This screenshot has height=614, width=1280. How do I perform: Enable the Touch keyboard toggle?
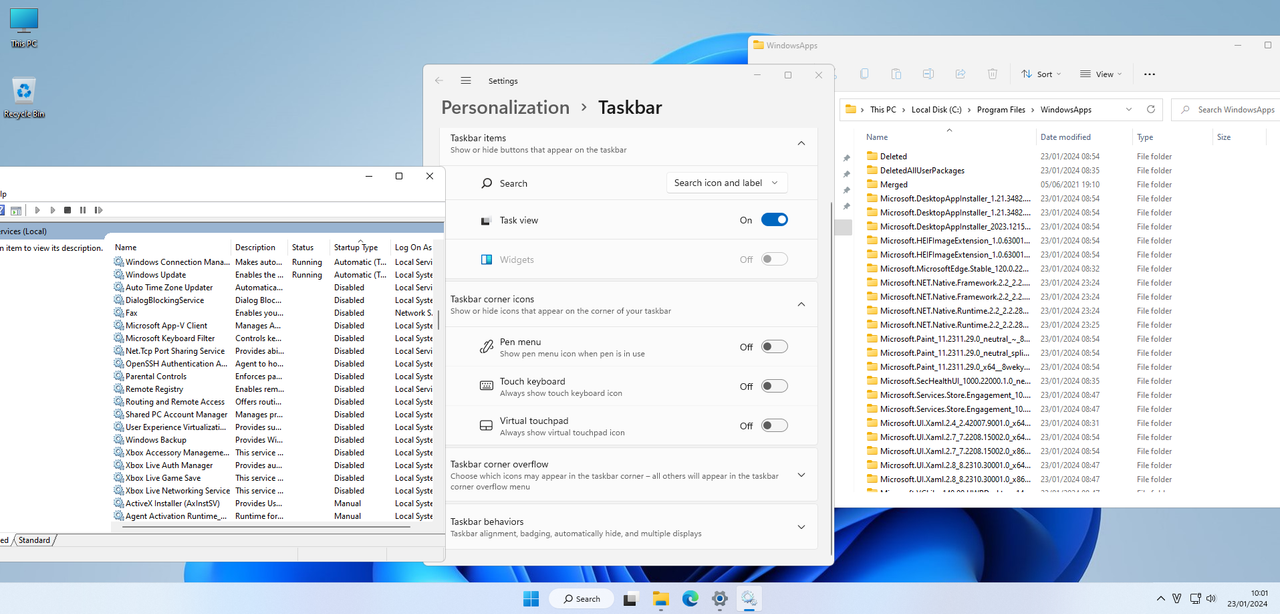(x=774, y=386)
